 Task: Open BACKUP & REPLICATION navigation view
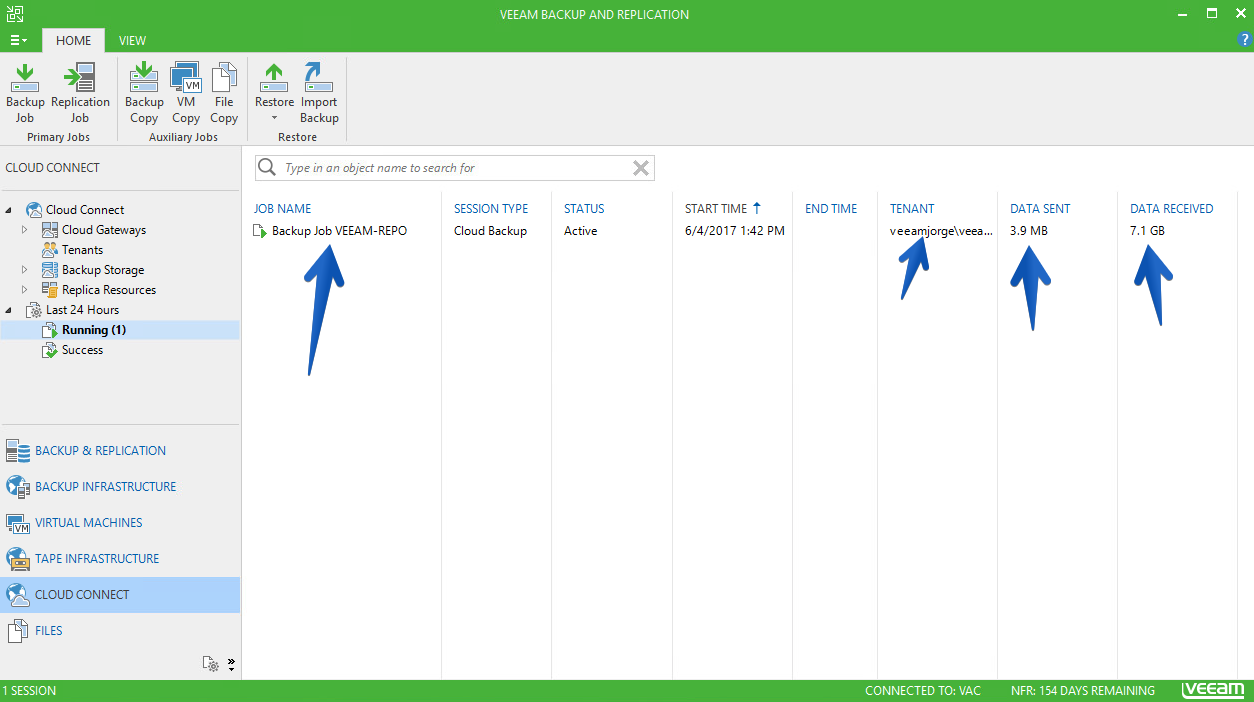120,451
